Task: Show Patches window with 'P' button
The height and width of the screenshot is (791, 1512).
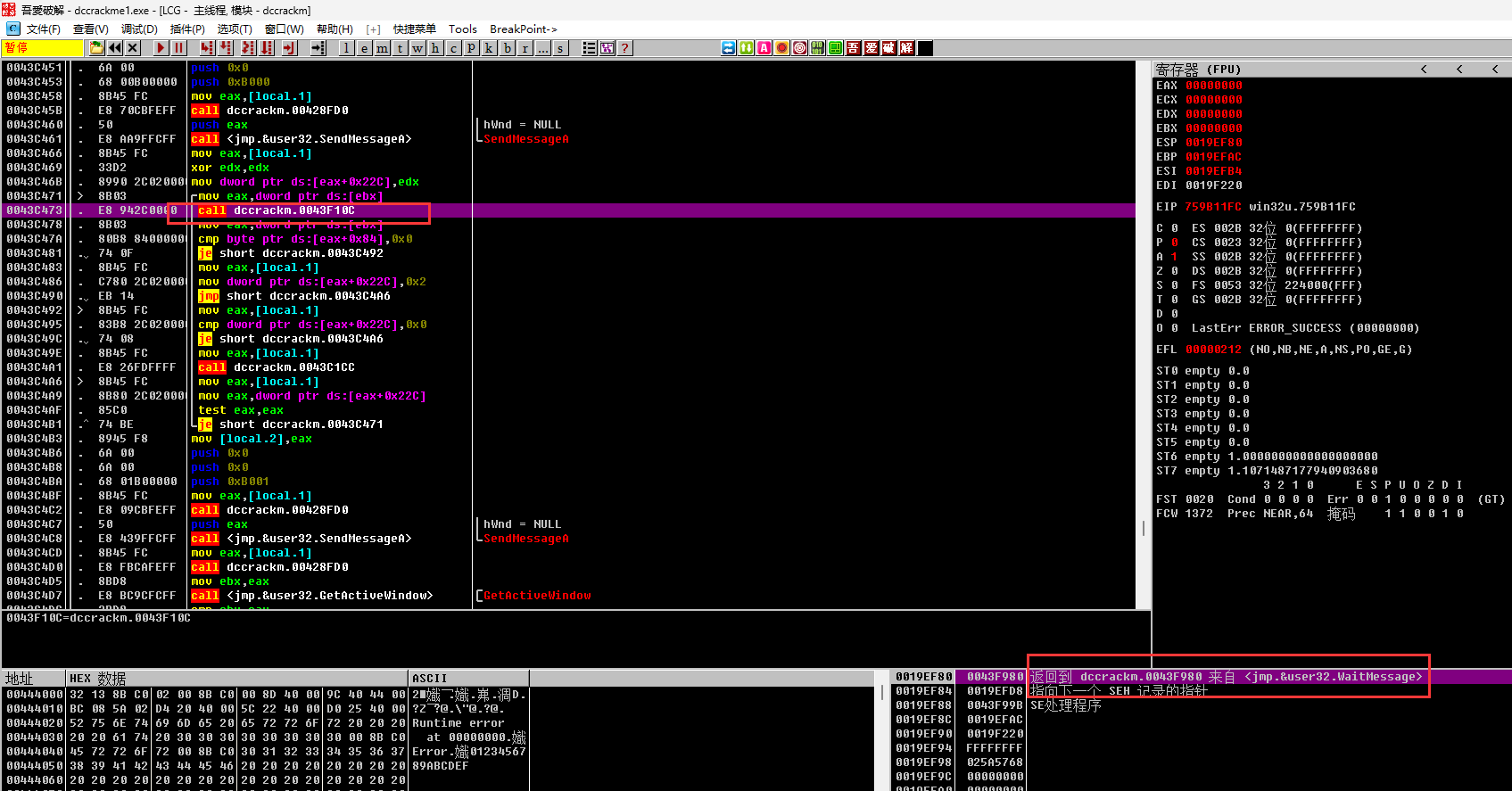Action: tap(471, 48)
